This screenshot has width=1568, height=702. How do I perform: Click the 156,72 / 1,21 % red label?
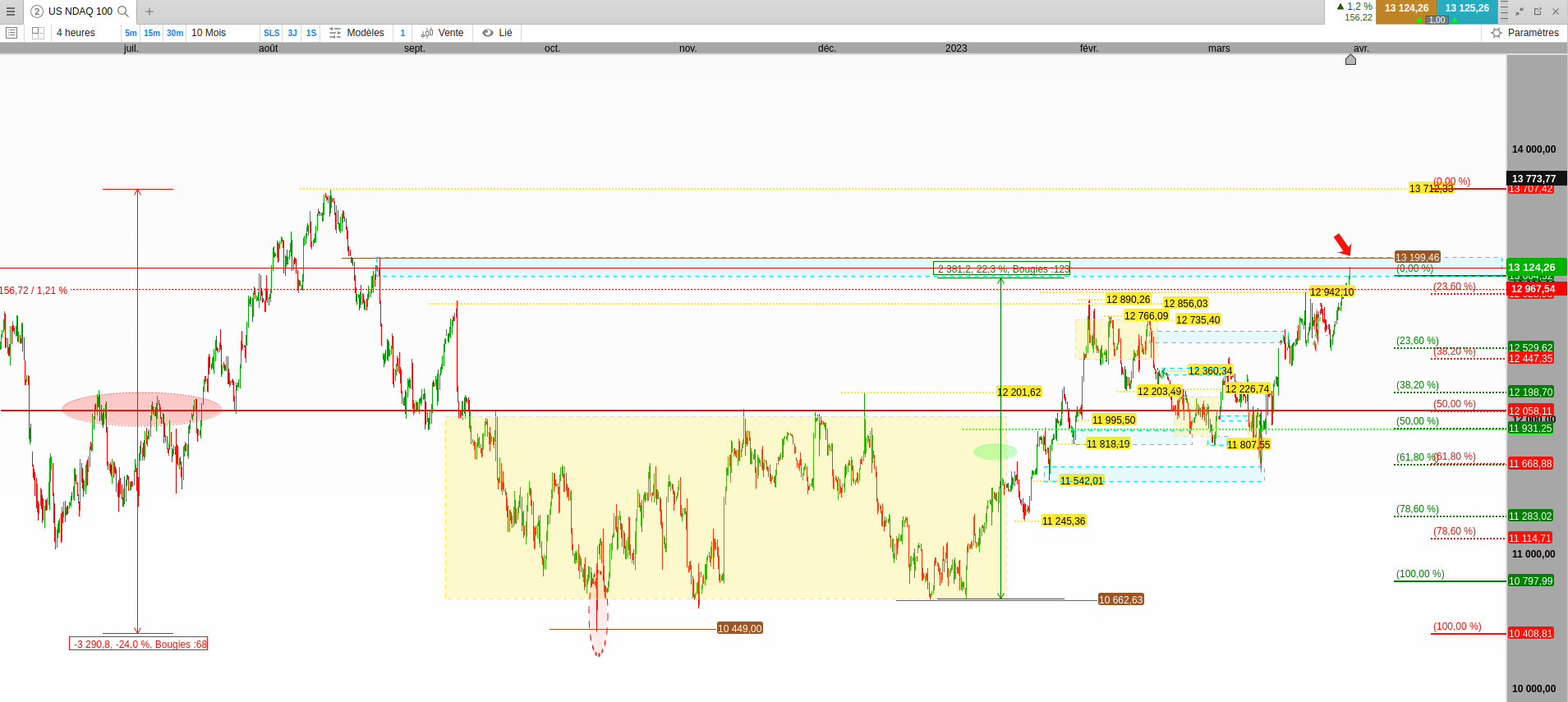[34, 291]
